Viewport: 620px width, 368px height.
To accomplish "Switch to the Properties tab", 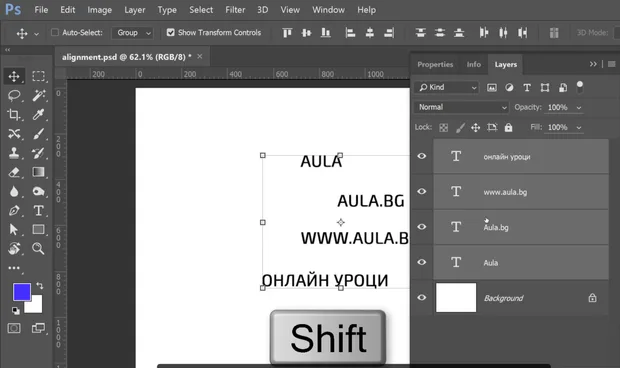I will [x=435, y=64].
